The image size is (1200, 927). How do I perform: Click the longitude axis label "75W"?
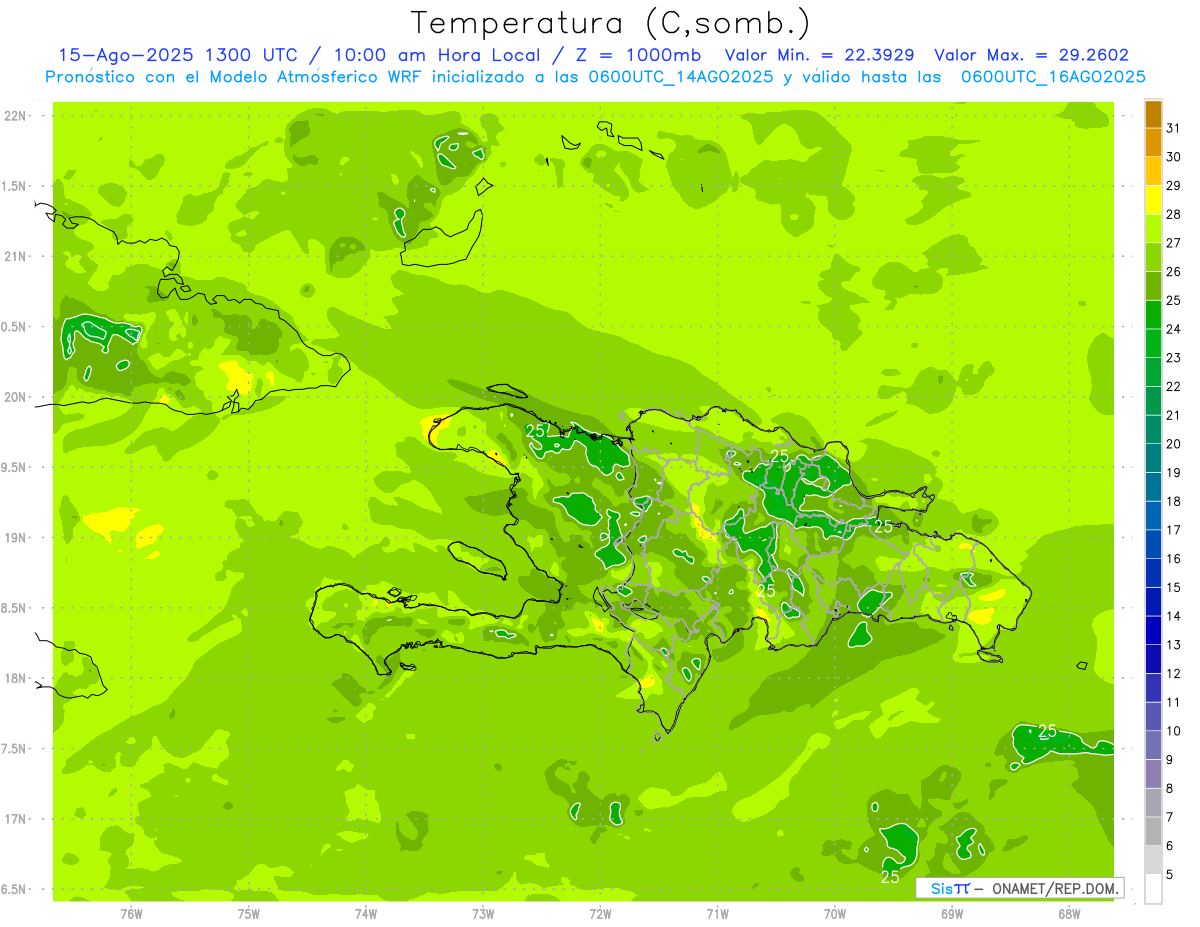pos(249,913)
